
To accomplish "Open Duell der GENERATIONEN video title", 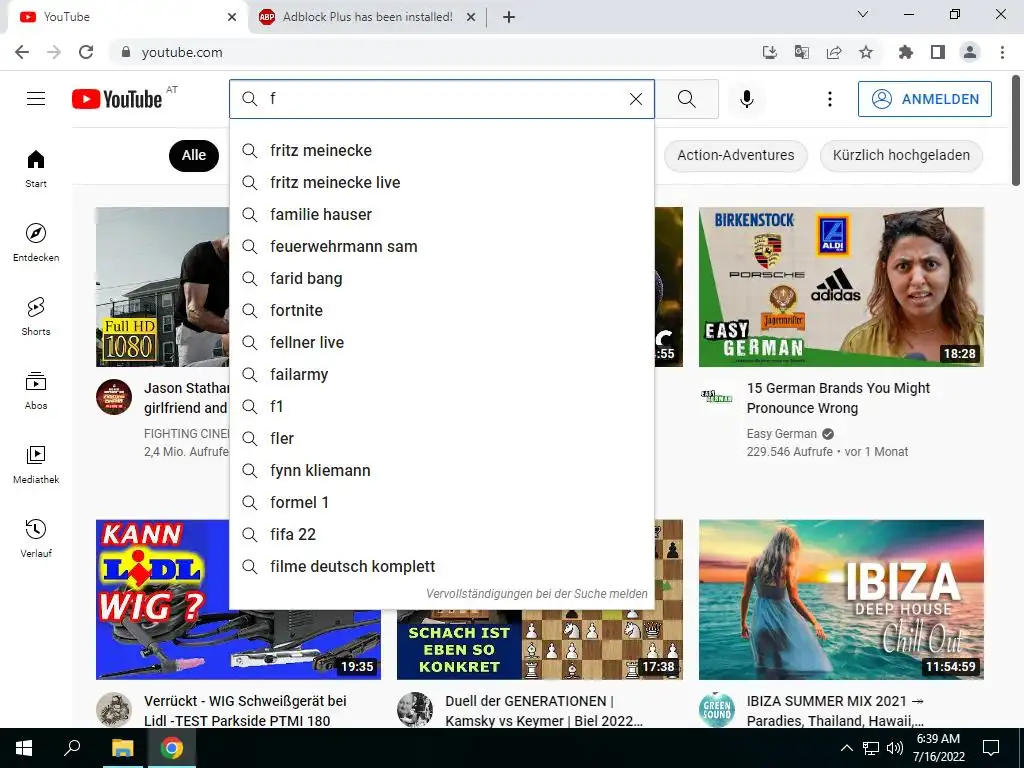I will point(543,711).
